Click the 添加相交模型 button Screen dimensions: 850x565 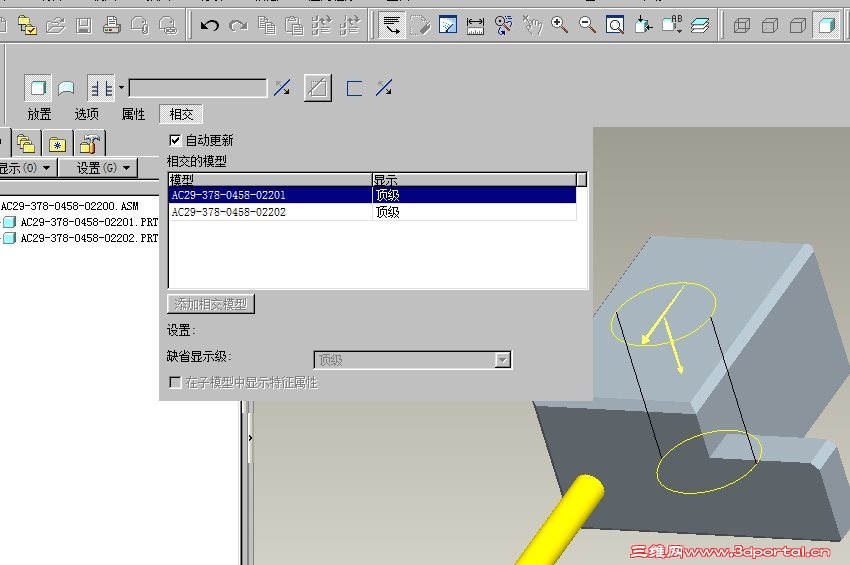click(x=210, y=304)
